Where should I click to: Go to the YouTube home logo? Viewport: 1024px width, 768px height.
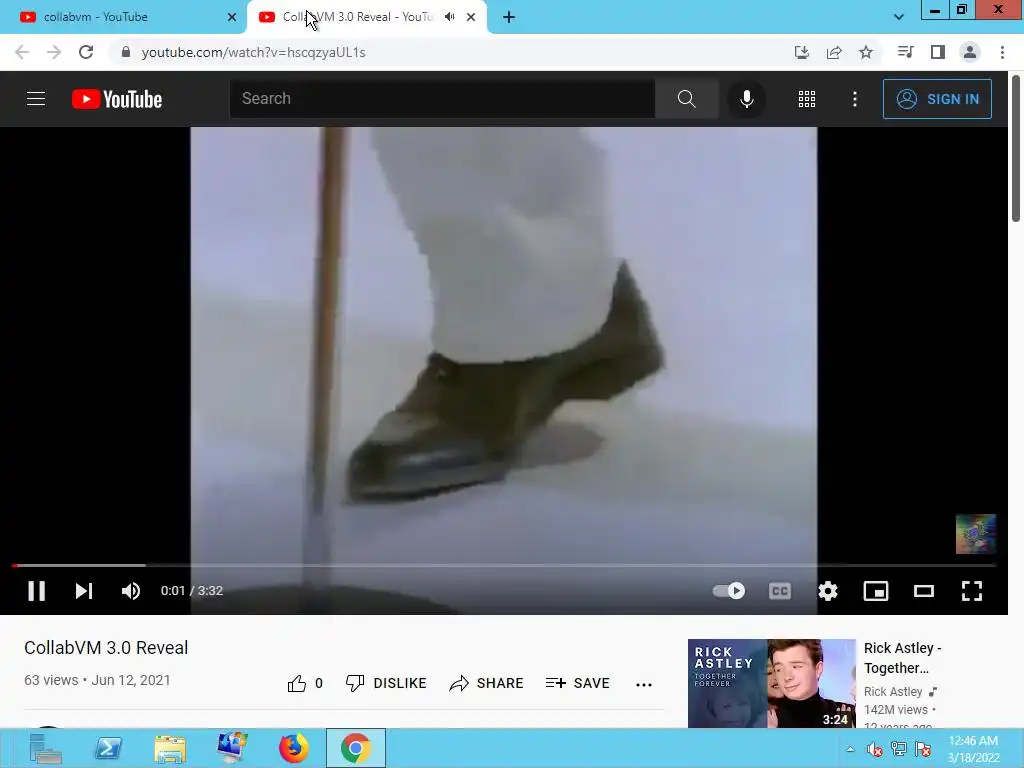(x=117, y=99)
